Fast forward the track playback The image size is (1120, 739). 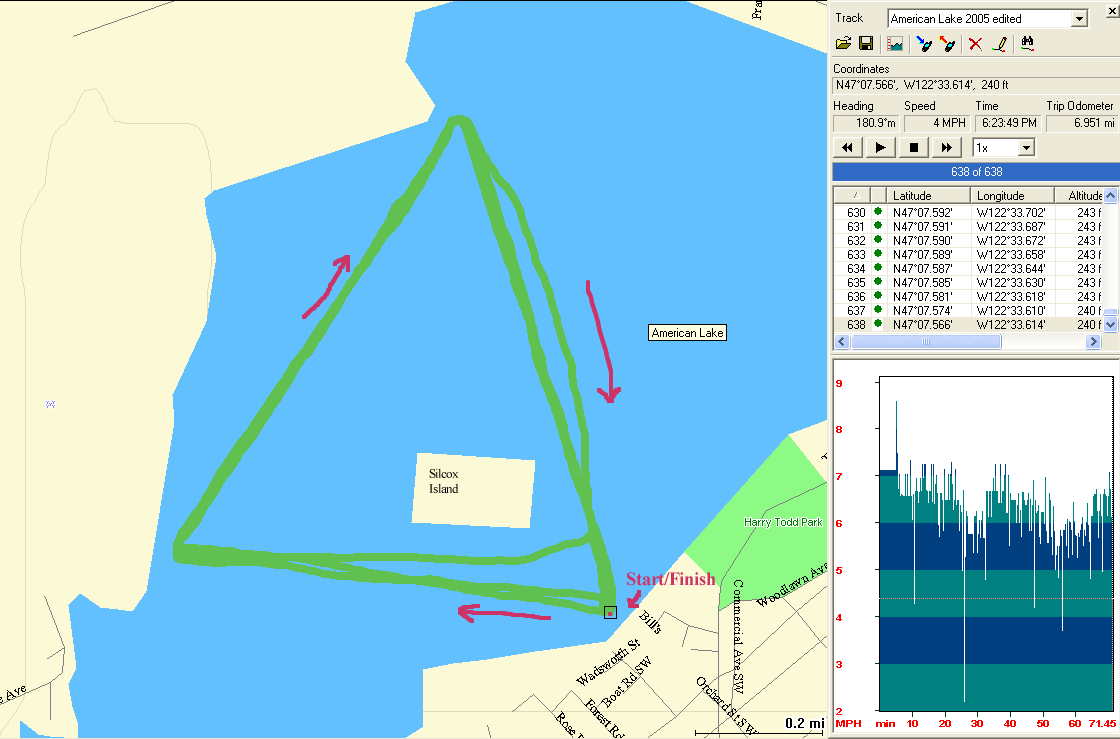click(945, 148)
